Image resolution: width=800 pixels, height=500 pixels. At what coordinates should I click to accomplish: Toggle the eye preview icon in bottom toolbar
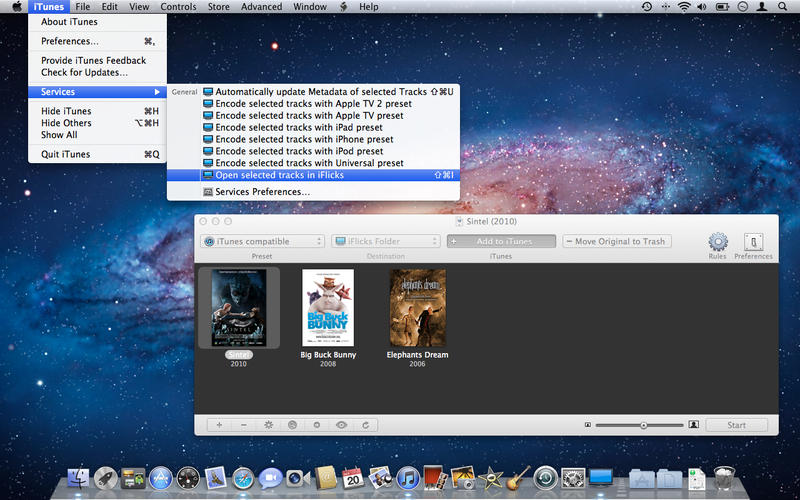coord(341,425)
